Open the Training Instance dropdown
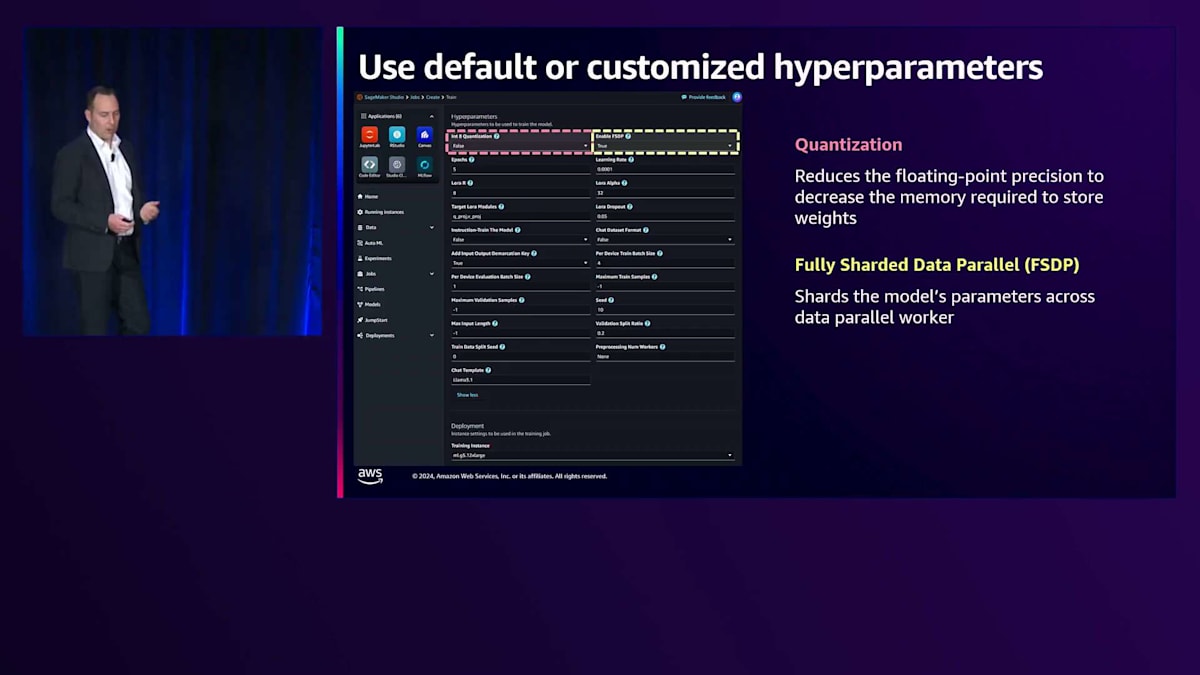1200x675 pixels. click(x=592, y=455)
